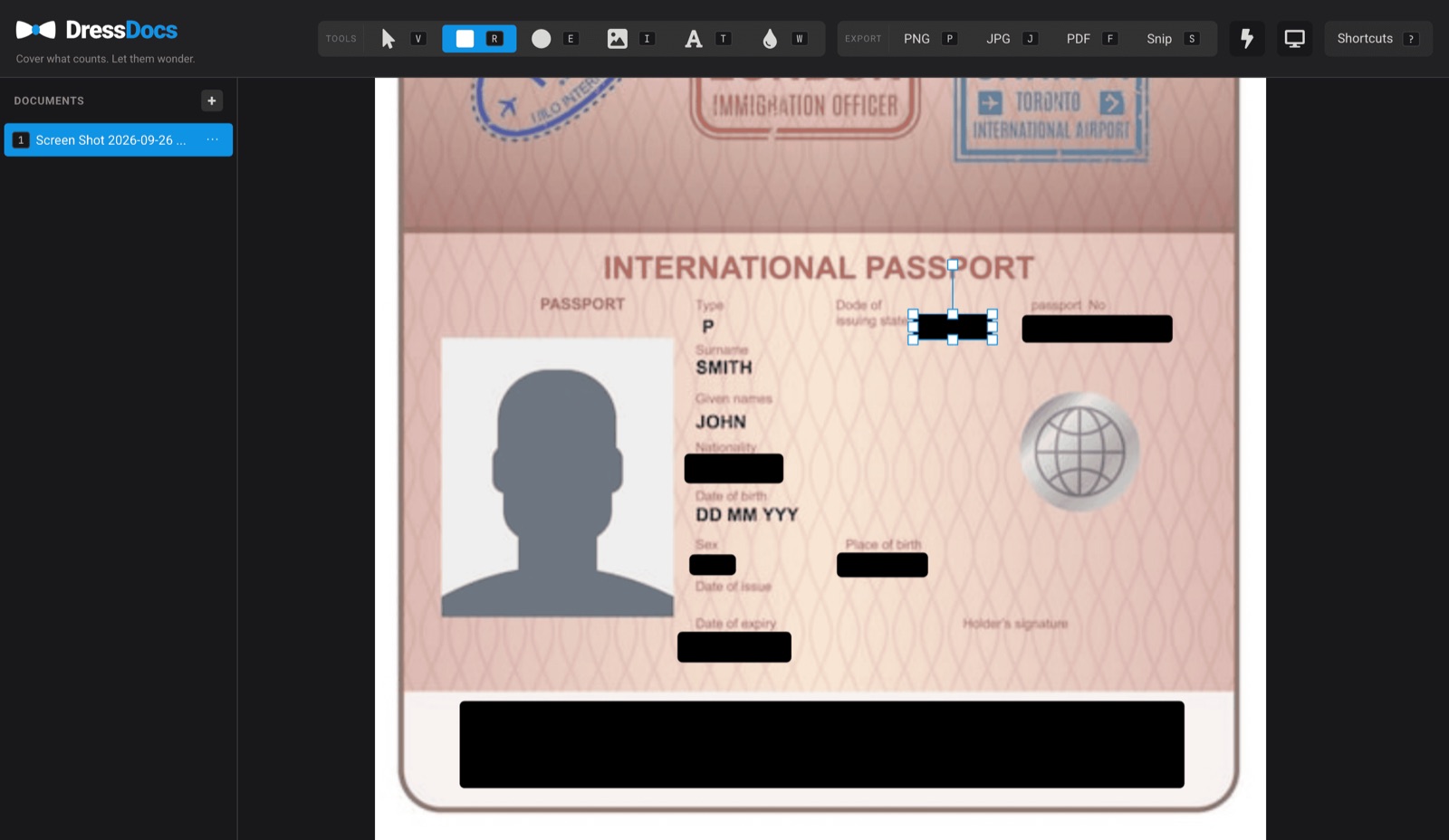1449x840 pixels.
Task: Select the rectangle redaction tool
Action: [479, 39]
